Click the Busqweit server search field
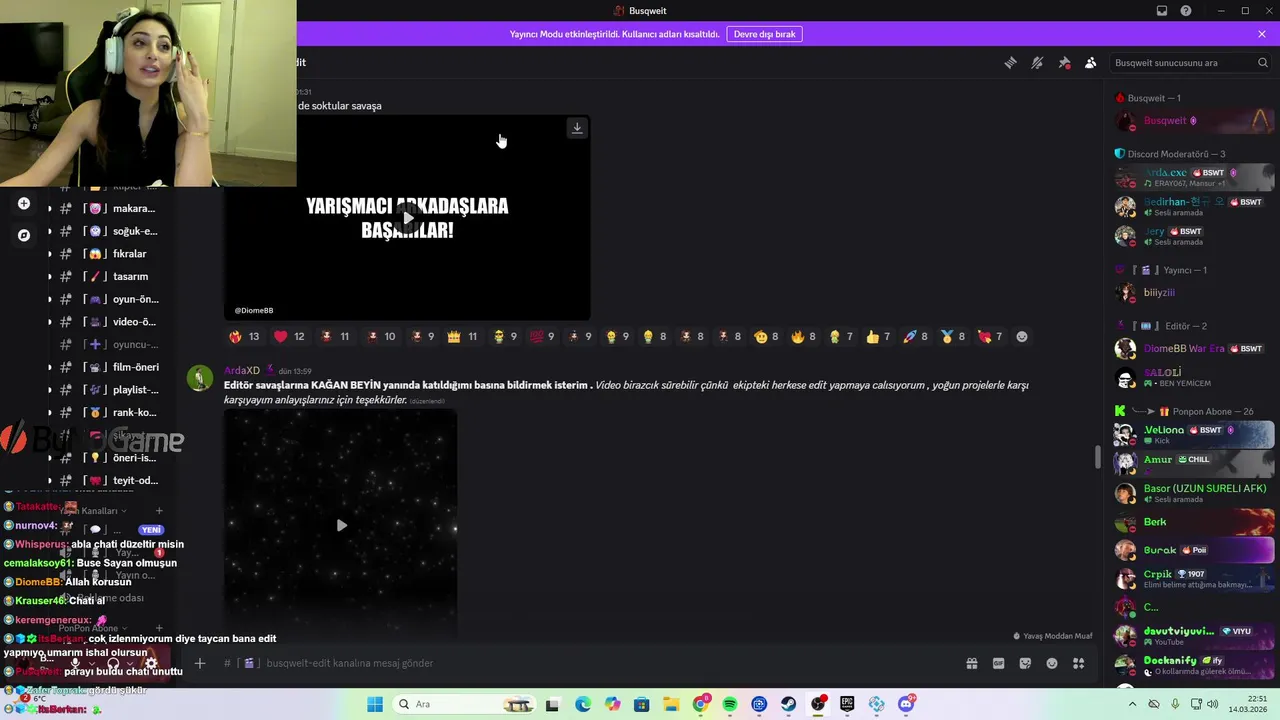The height and width of the screenshot is (720, 1280). click(x=1191, y=62)
